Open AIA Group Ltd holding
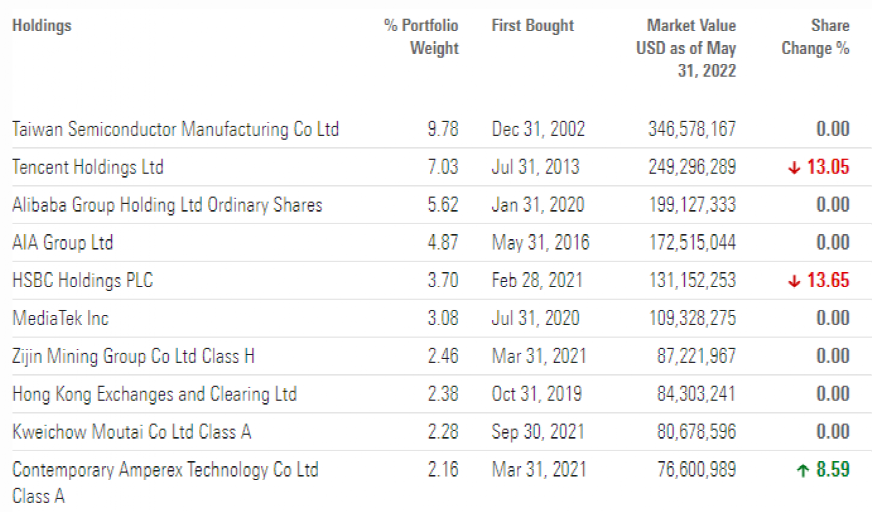 point(63,243)
